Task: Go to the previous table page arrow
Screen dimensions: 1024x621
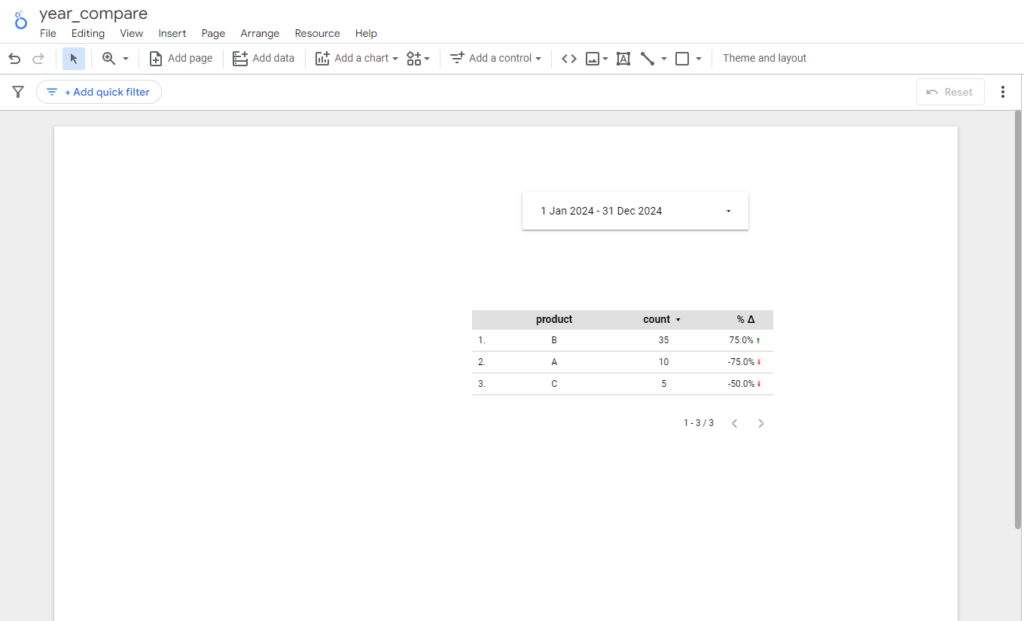Action: pyautogui.click(x=734, y=424)
